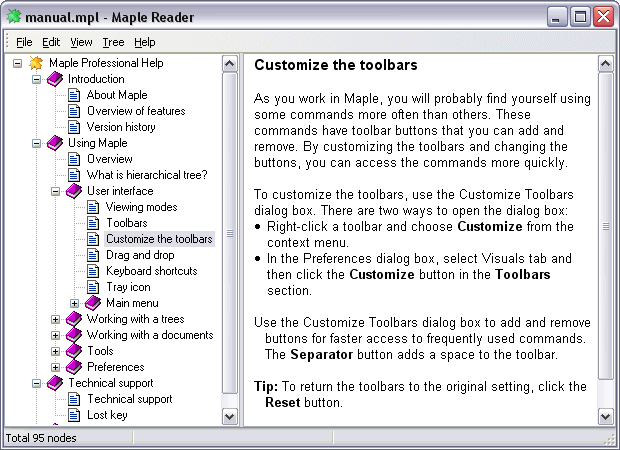Click the page icon beside What is hierarchical tree?
The height and width of the screenshot is (450, 620).
coord(74,175)
